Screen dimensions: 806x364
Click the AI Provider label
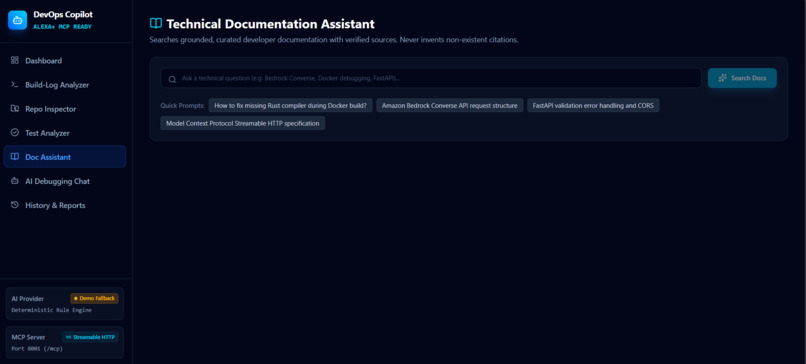[28, 299]
